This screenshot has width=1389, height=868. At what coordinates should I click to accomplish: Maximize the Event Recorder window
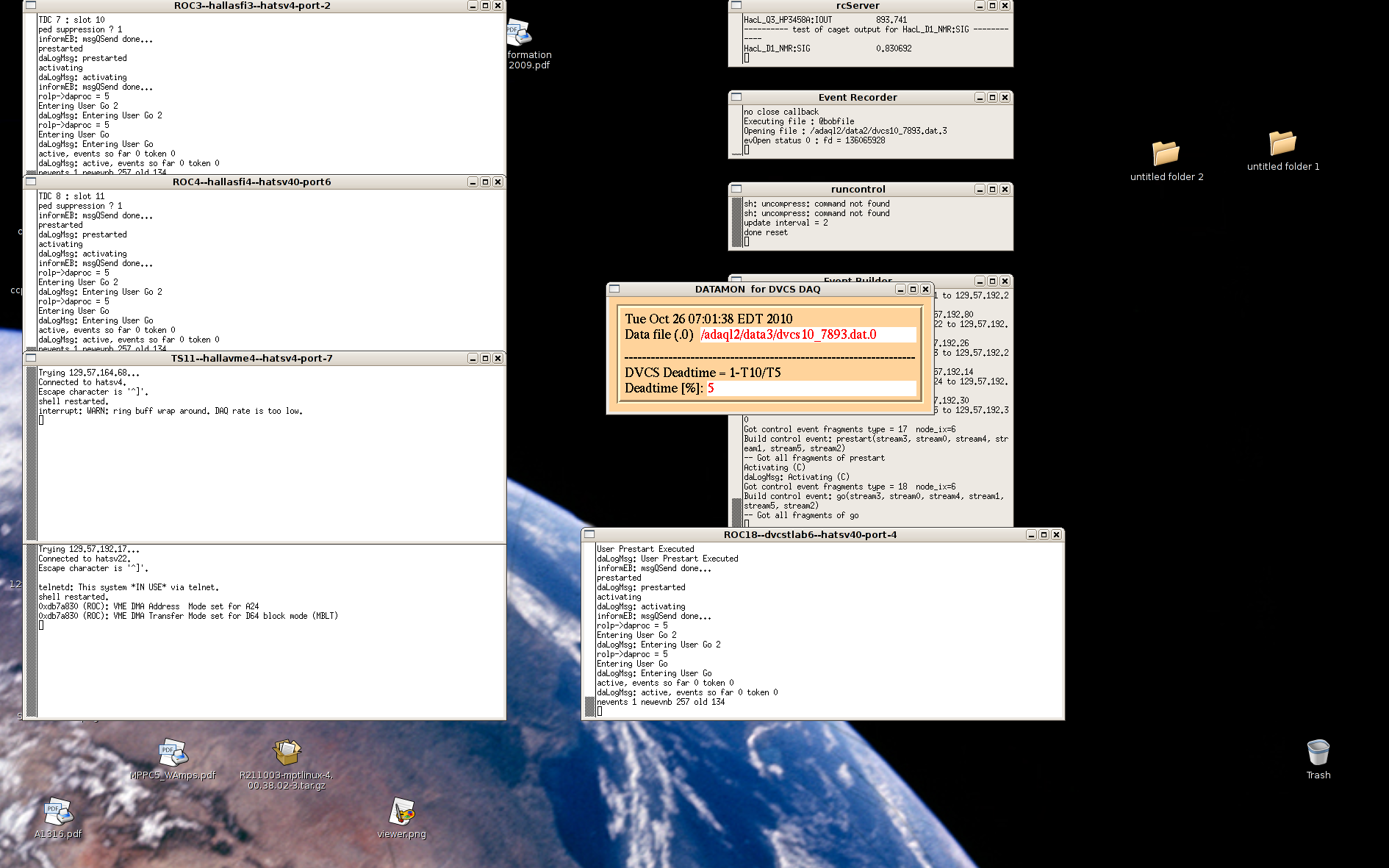(992, 97)
